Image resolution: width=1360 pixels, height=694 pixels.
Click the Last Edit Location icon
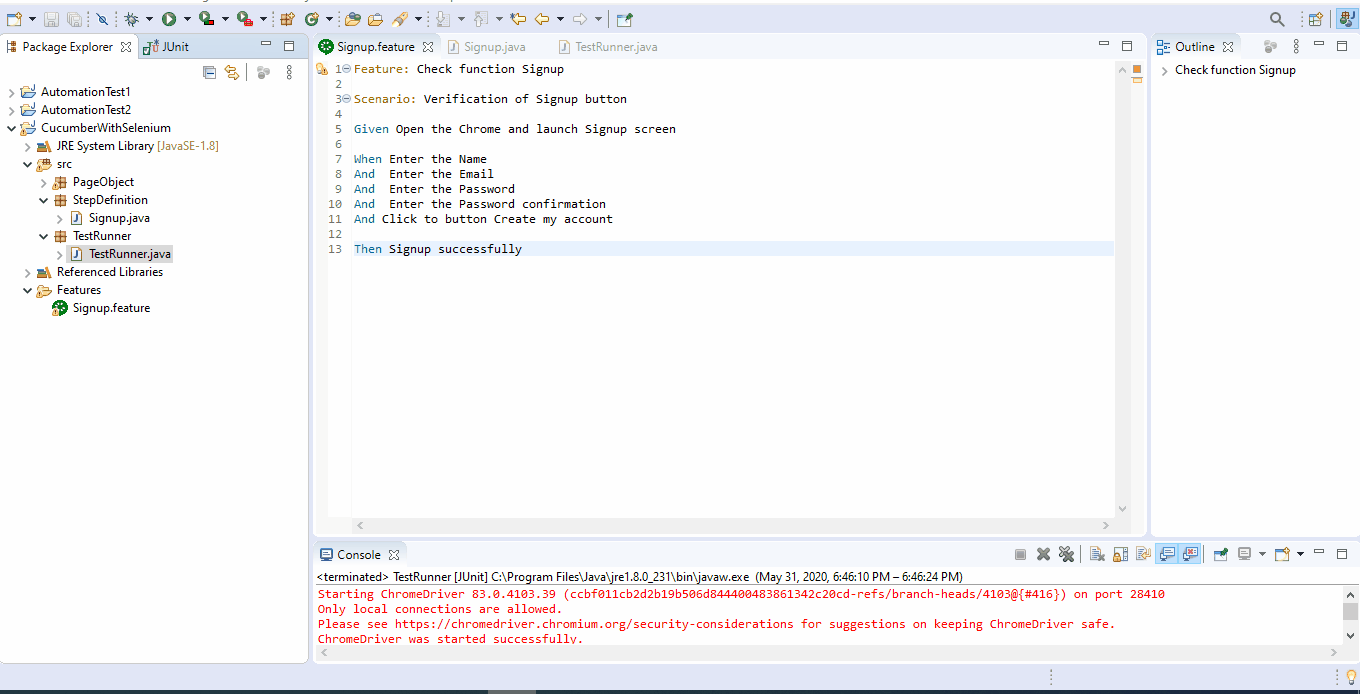518,19
